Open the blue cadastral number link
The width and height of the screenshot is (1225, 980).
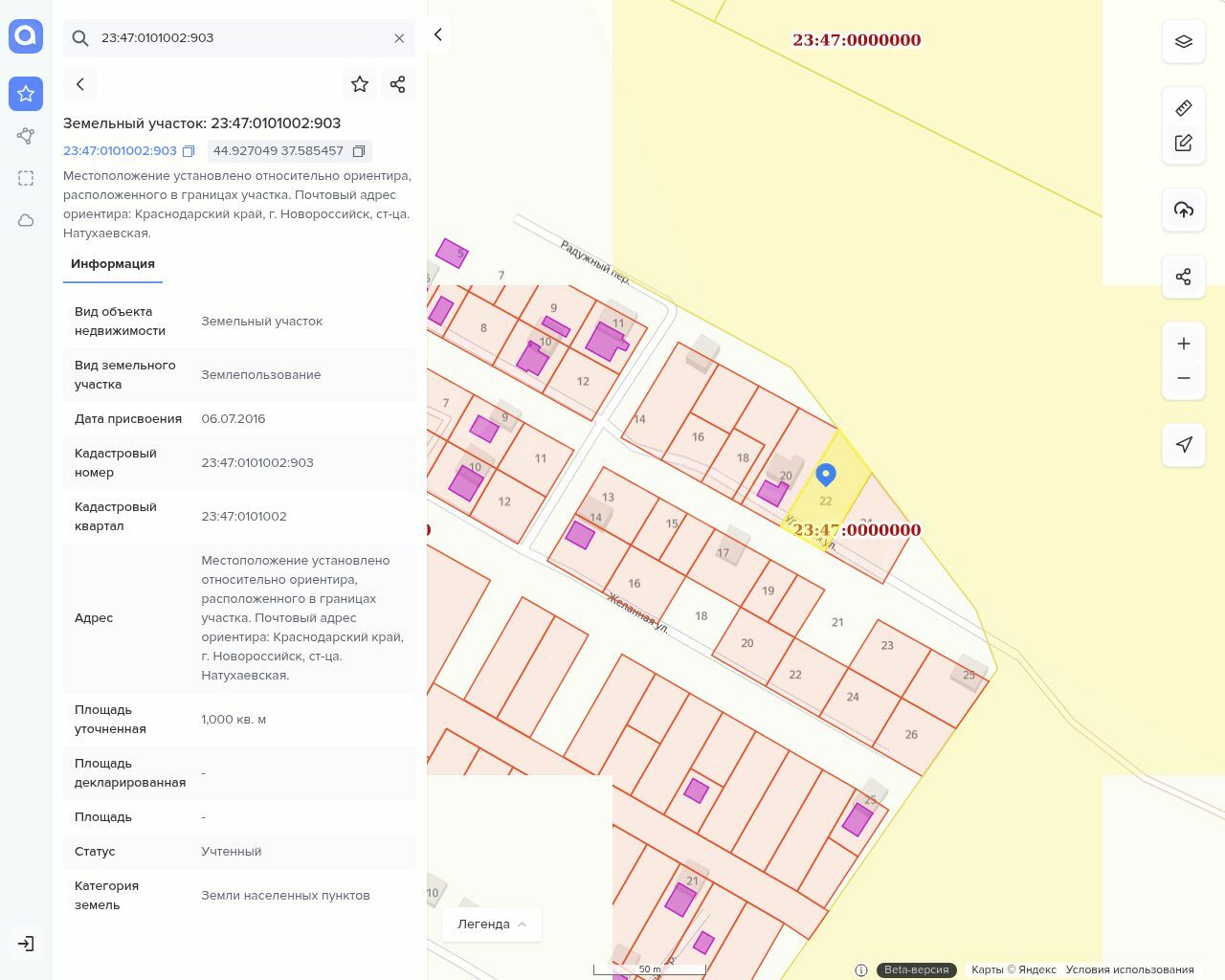click(120, 151)
